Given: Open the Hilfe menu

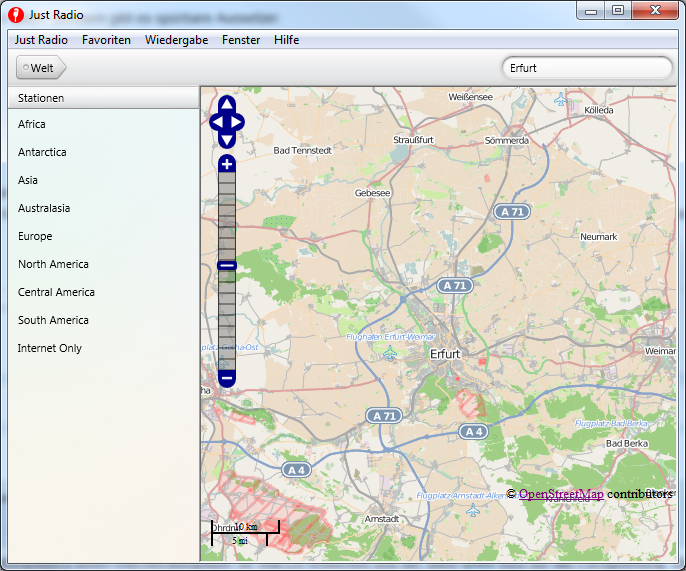Looking at the screenshot, I should 287,40.
